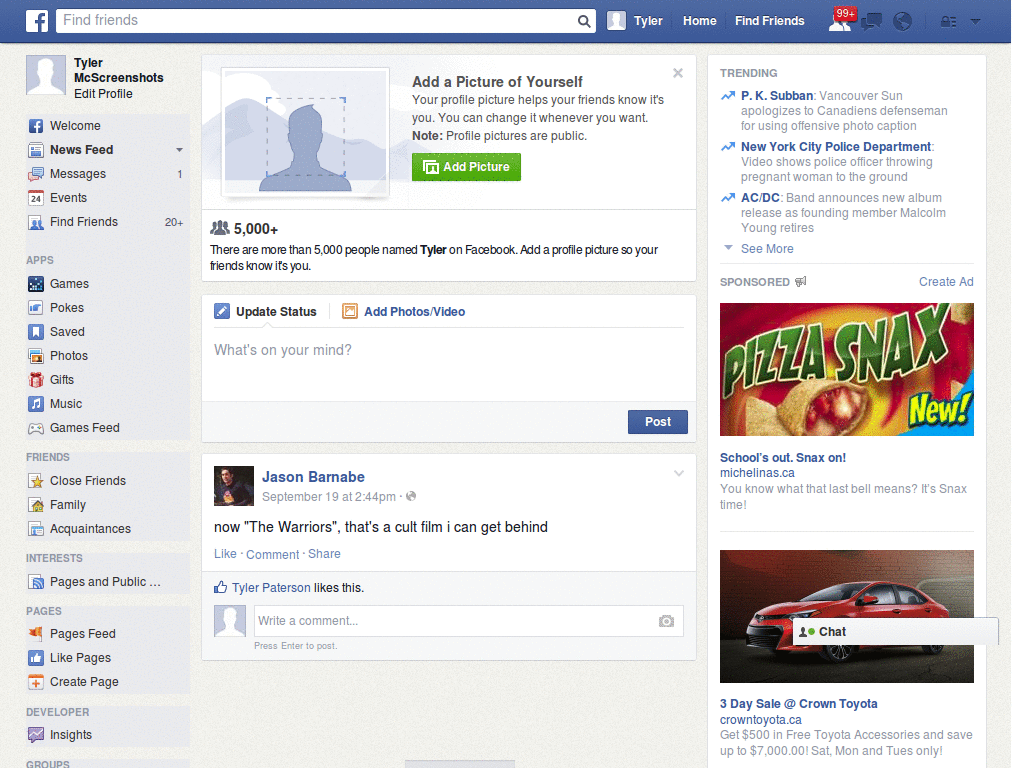Click the Saved bookmark icon

[36, 332]
